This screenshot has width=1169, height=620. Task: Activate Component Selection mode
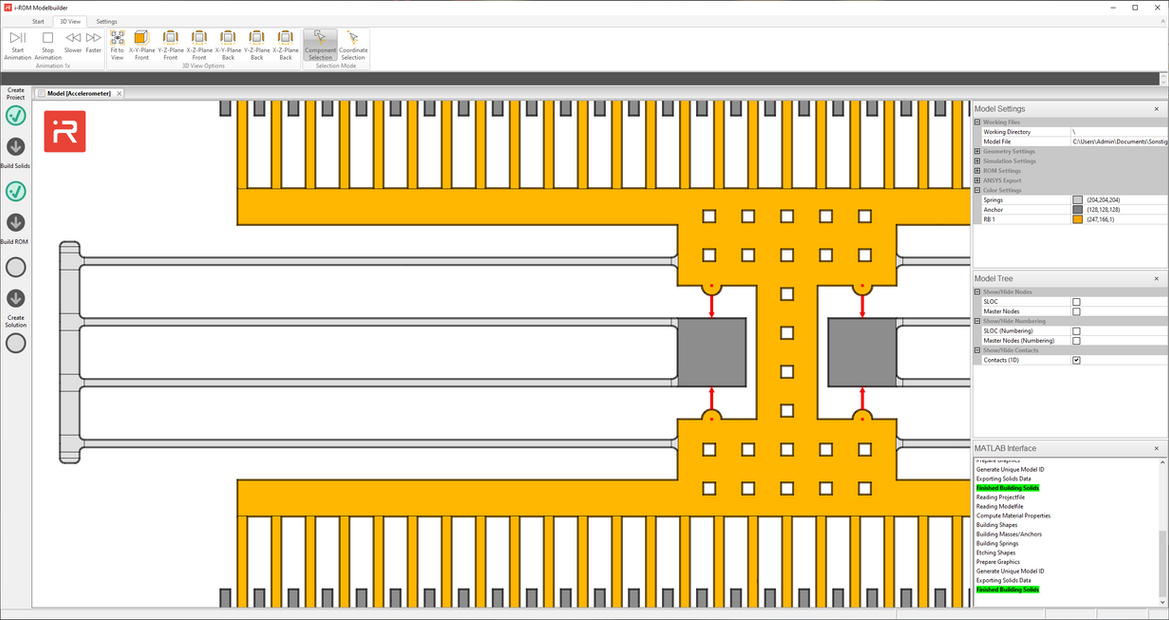click(321, 45)
